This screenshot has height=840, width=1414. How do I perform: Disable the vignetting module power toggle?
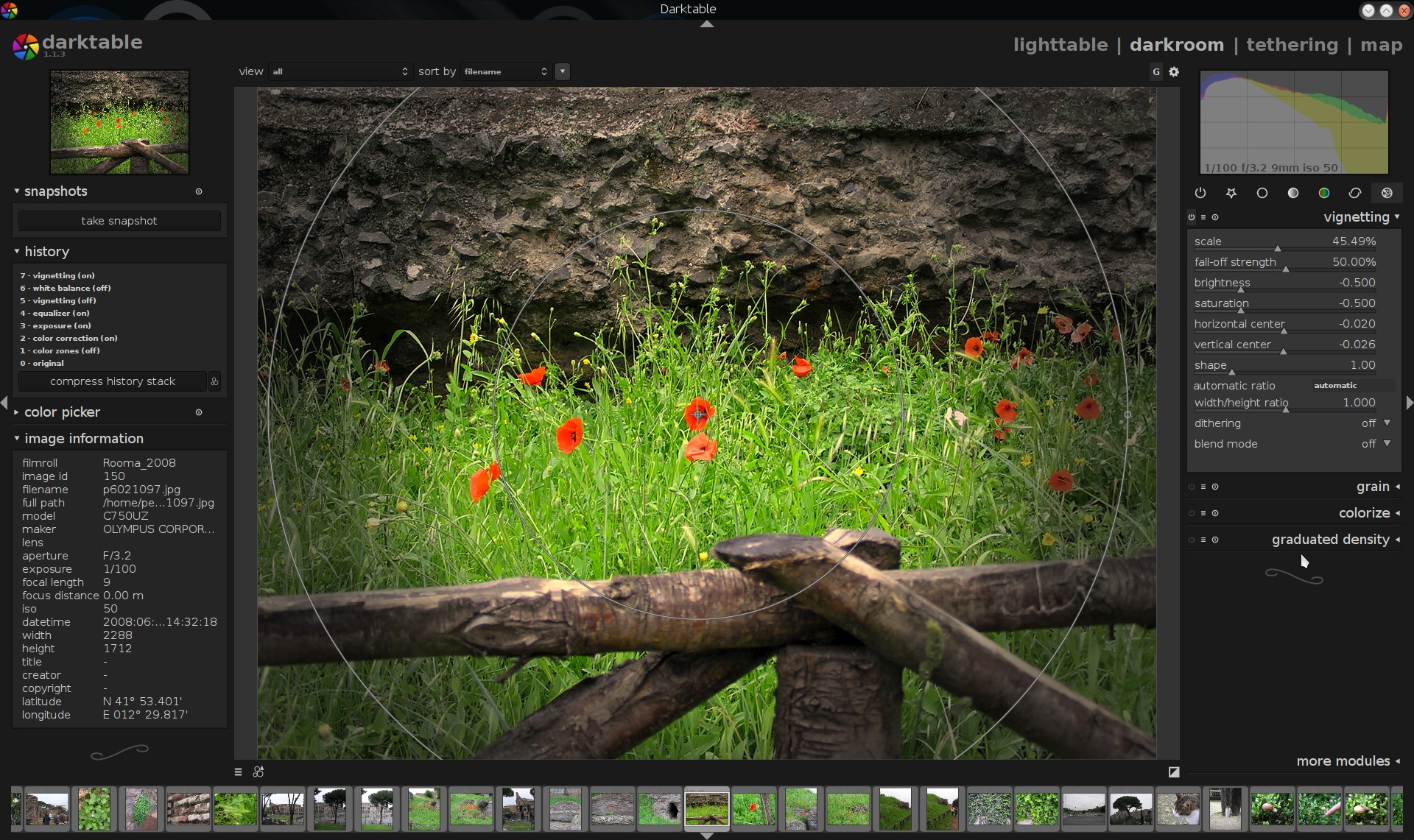tap(1192, 217)
